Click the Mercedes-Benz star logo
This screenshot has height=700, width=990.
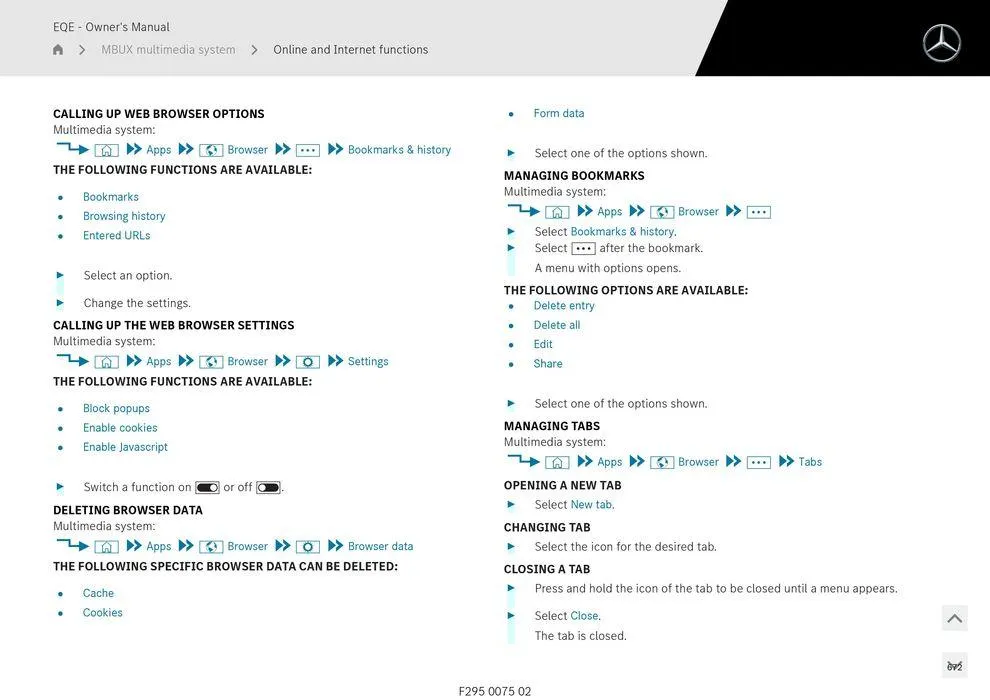(x=941, y=43)
